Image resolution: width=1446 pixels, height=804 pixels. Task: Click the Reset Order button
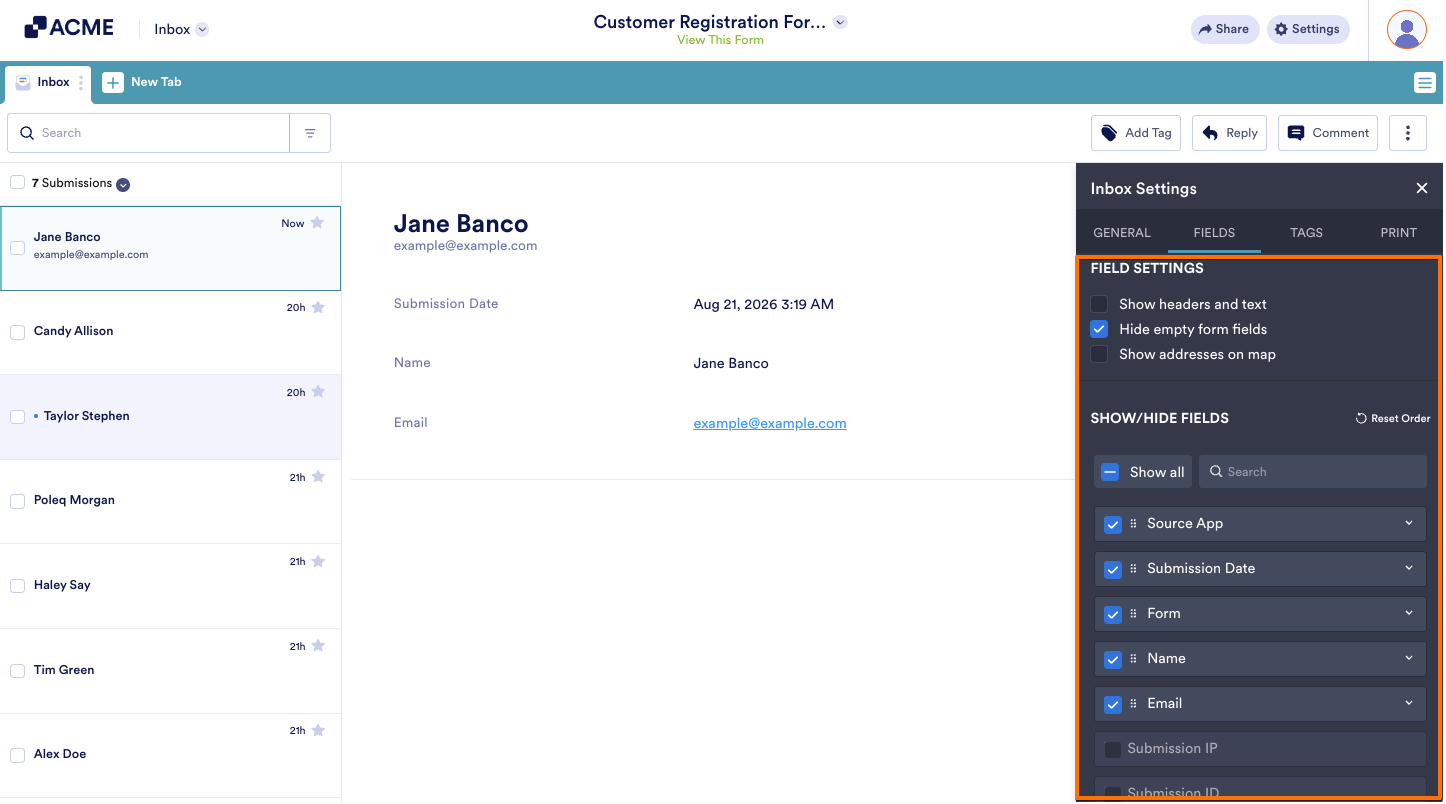coord(1393,418)
